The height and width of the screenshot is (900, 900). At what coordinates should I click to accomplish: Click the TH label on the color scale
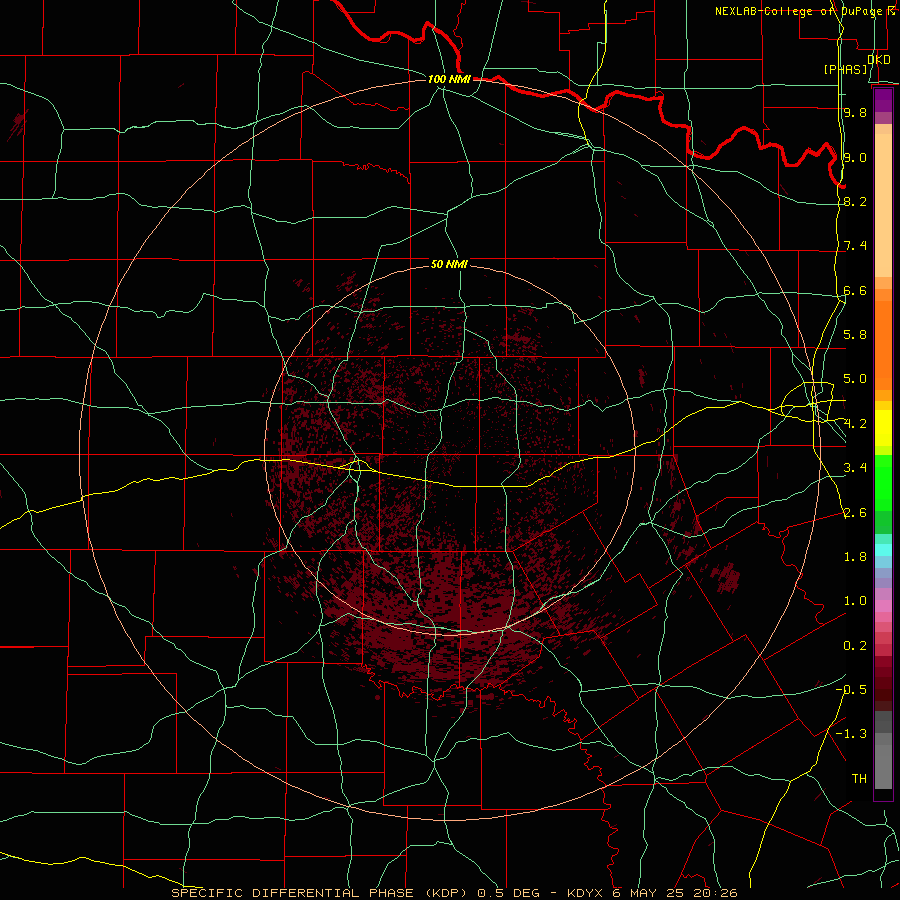pos(859,778)
